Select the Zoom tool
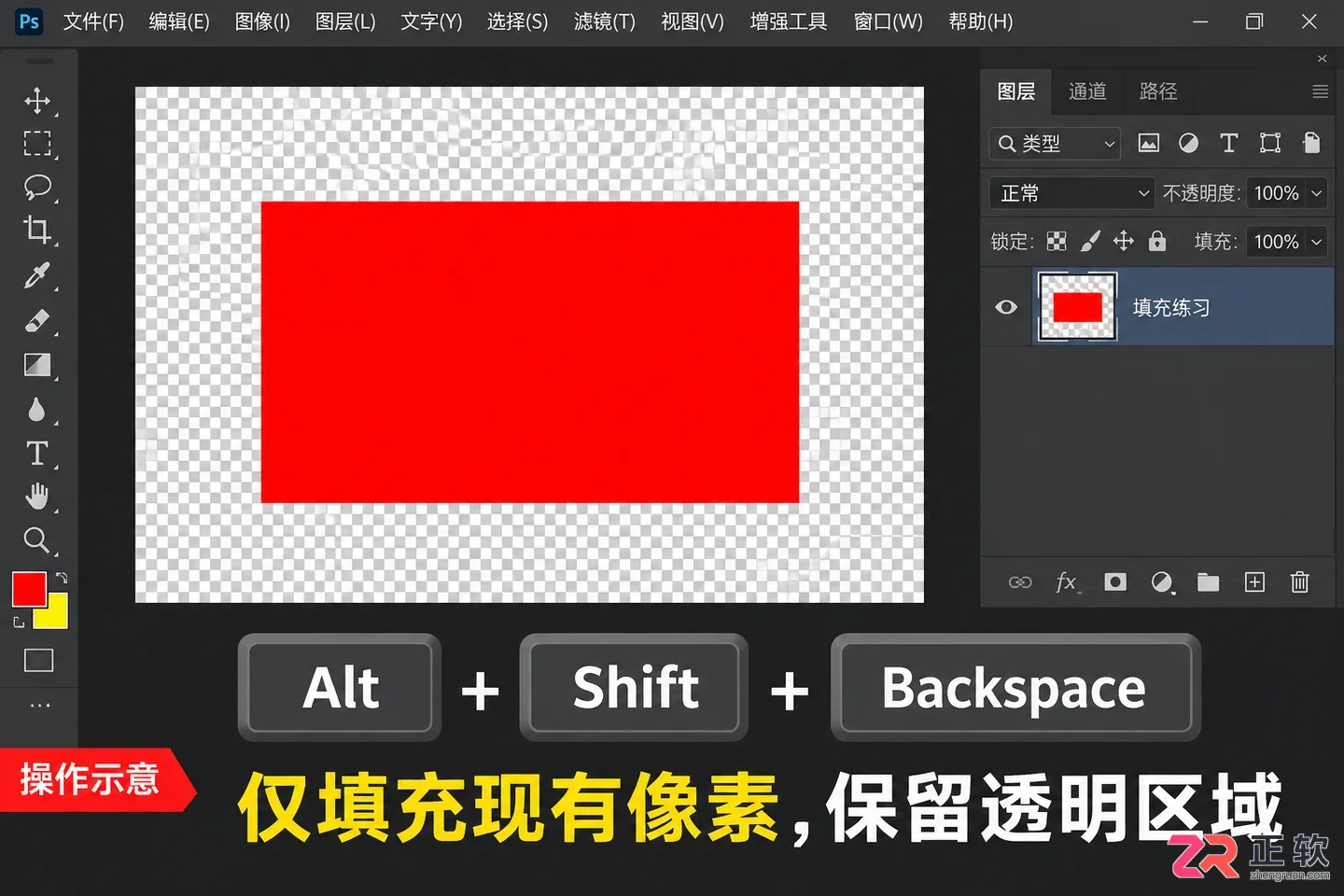 pos(37,540)
